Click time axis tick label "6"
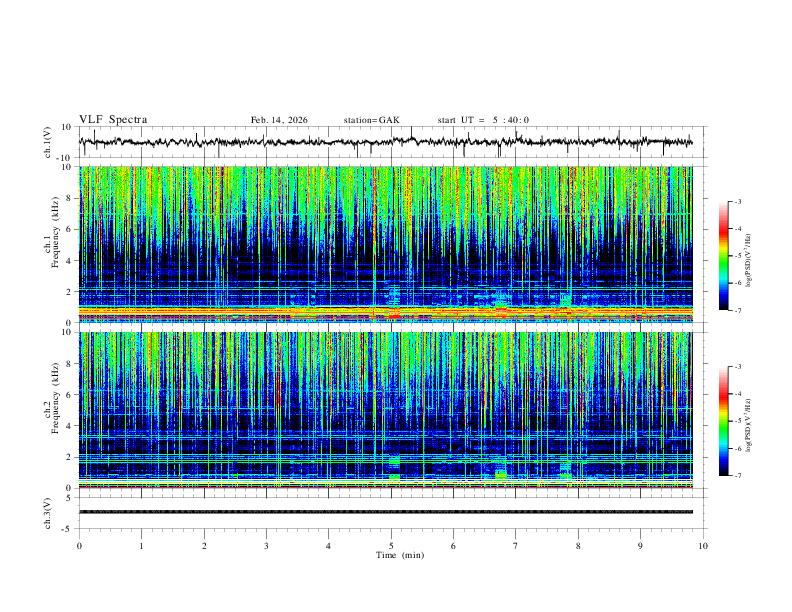 (453, 546)
